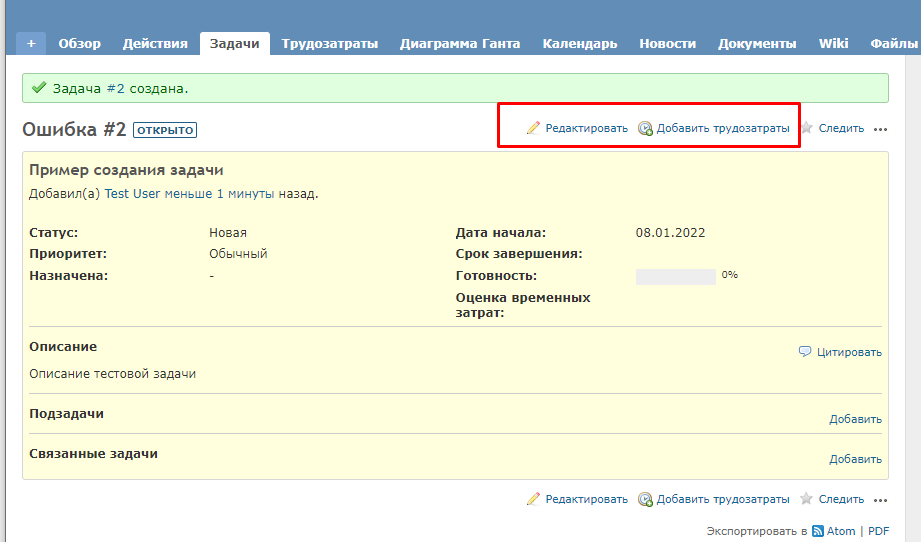Click the bottom clock log time icon
This screenshot has height=542, width=921.
645,499
